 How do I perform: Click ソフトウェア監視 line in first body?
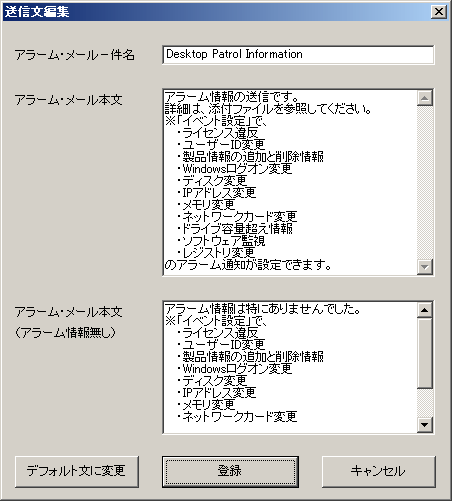(x=221, y=241)
